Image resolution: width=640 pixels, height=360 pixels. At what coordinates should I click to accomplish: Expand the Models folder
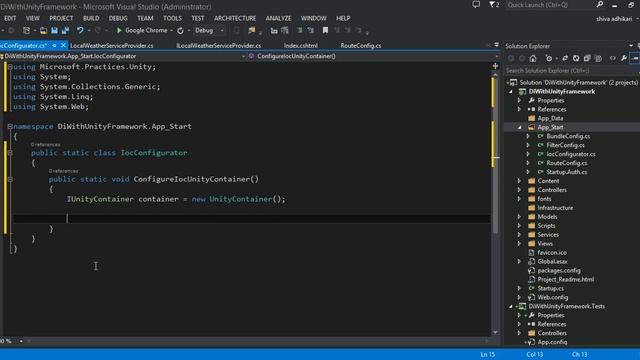click(x=520, y=217)
